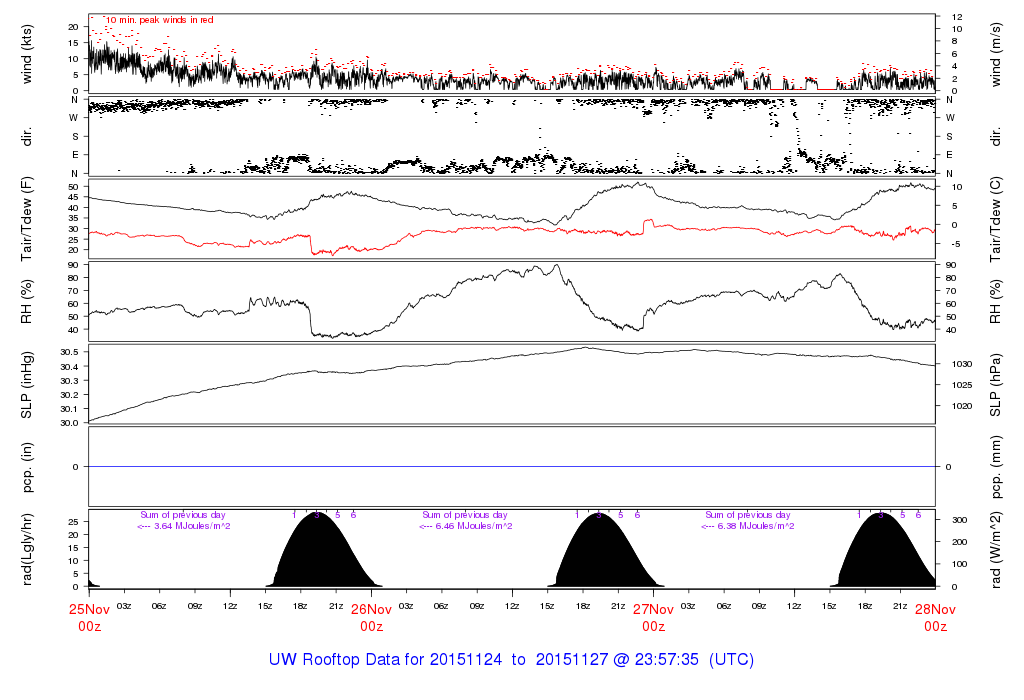Select the 27Nov 00z date label
1024x700 pixels.
(653, 617)
